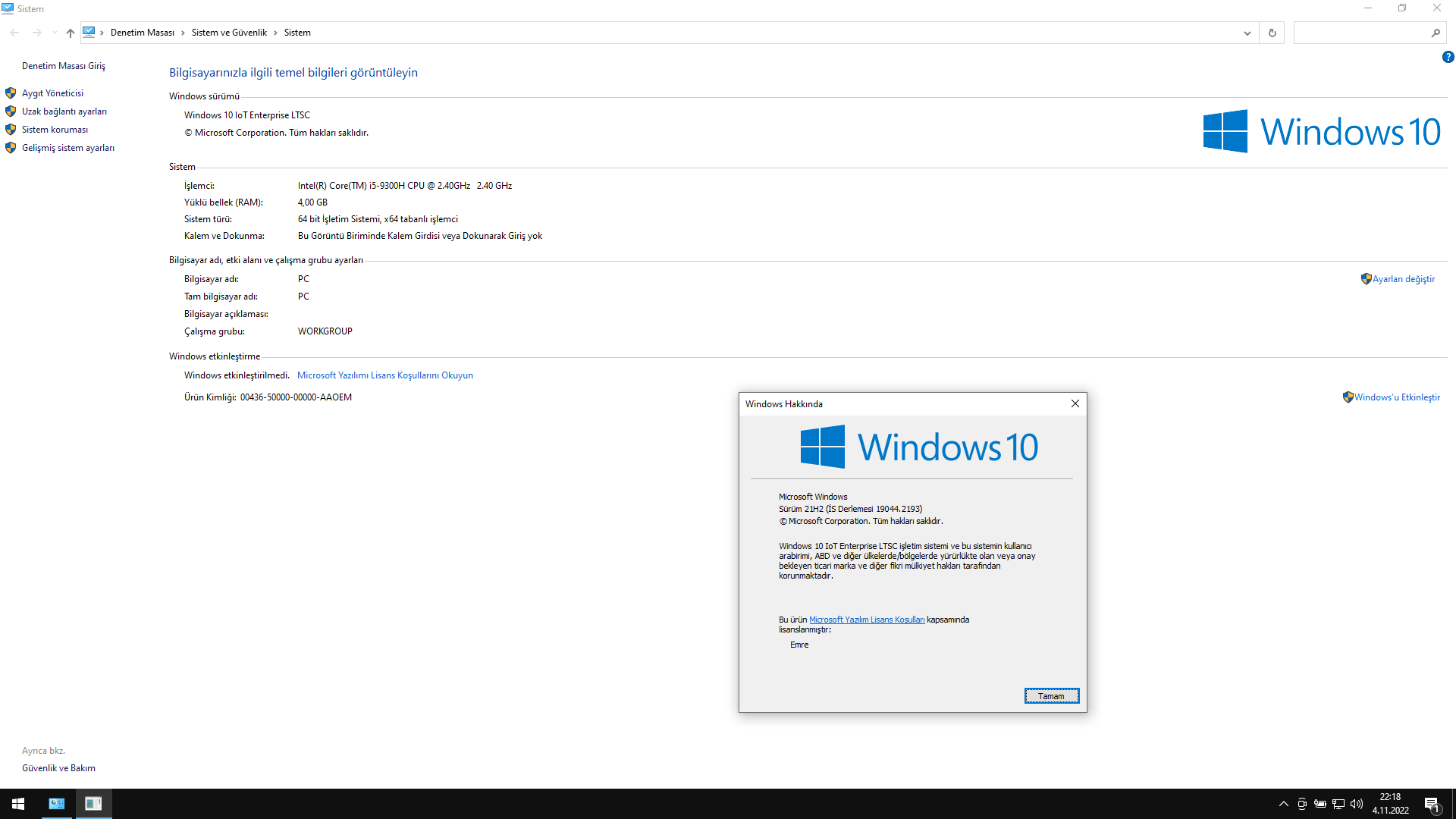Click Denetim Masası breadcrumb item

pyautogui.click(x=142, y=33)
